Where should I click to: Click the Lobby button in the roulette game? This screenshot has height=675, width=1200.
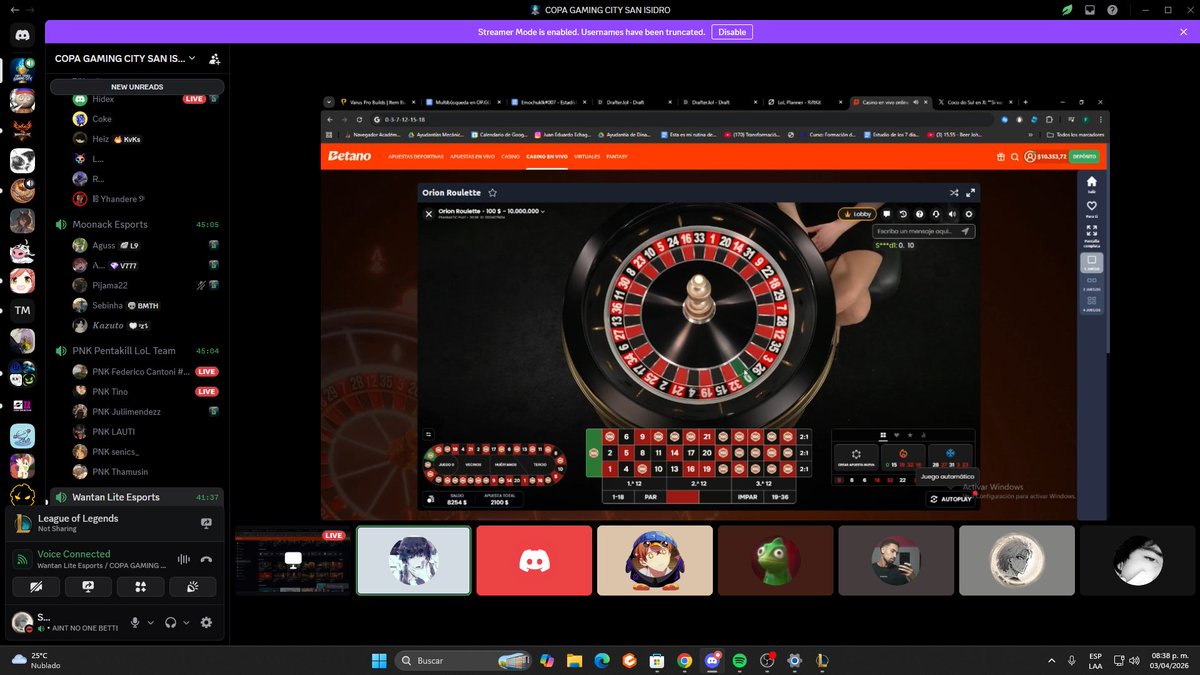(856, 214)
